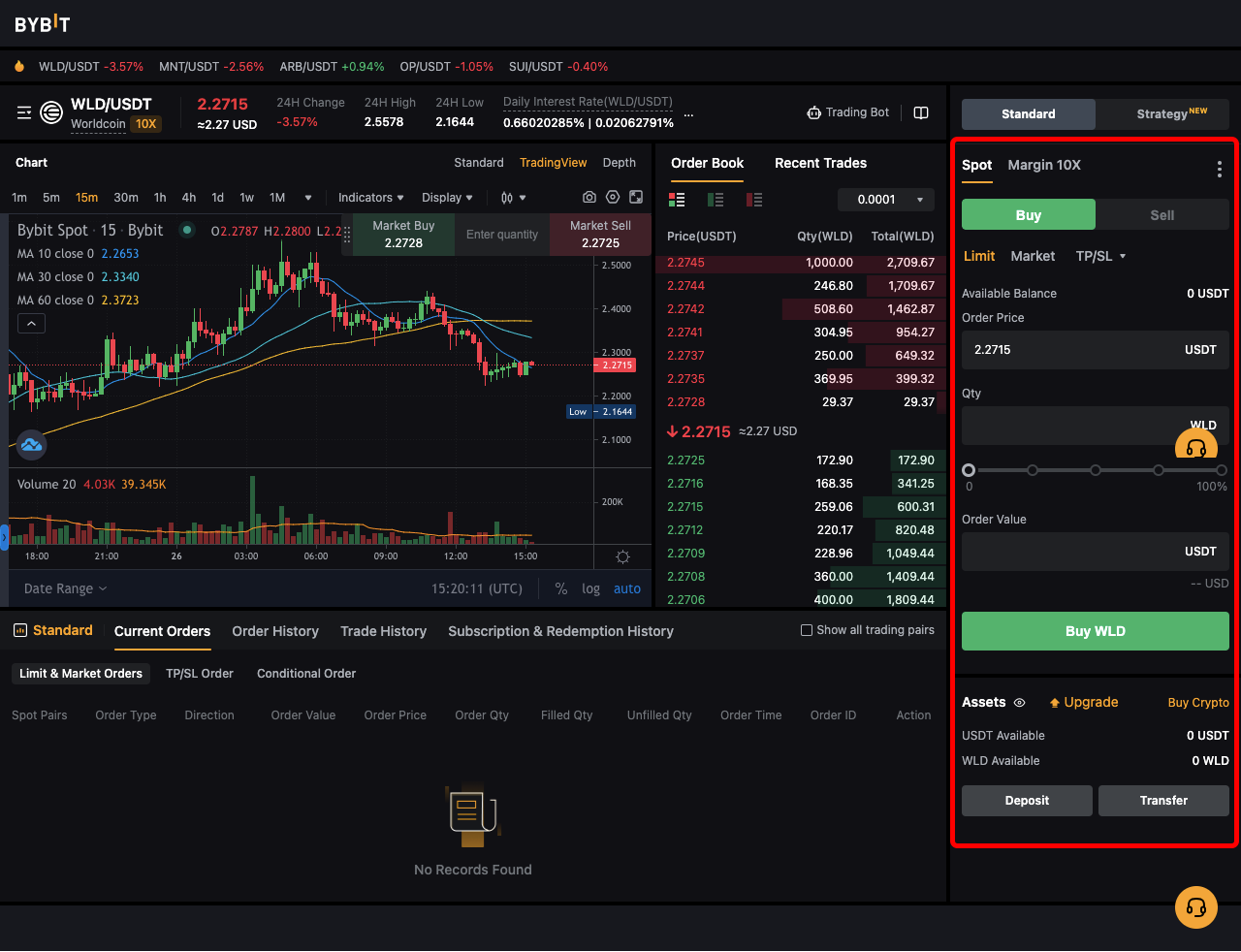Open chart bottom axis settings gear

[x=622, y=556]
